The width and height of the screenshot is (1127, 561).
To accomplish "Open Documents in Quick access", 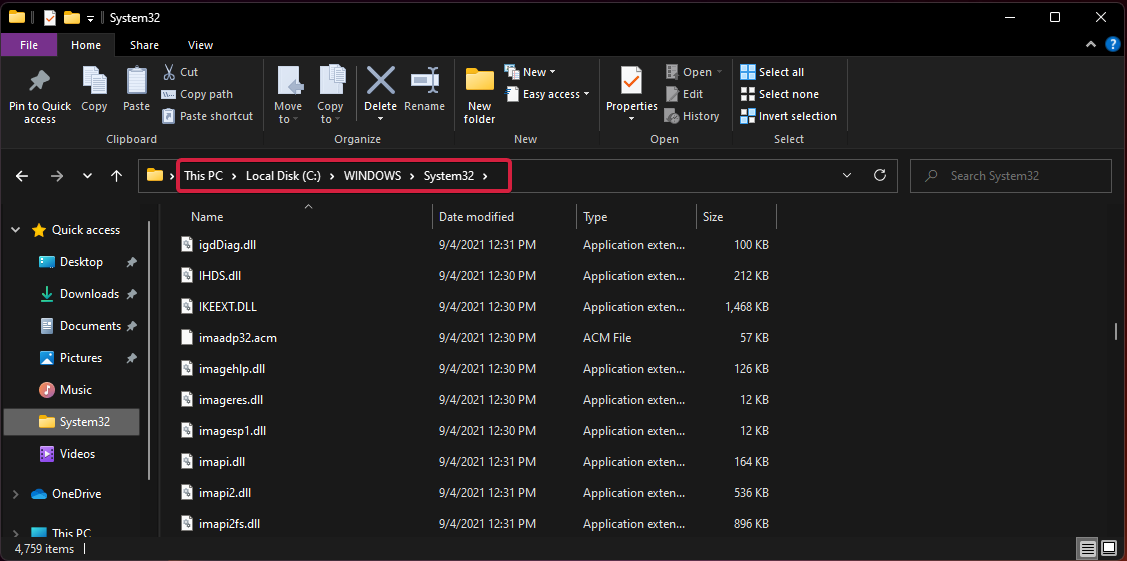I will pos(90,326).
